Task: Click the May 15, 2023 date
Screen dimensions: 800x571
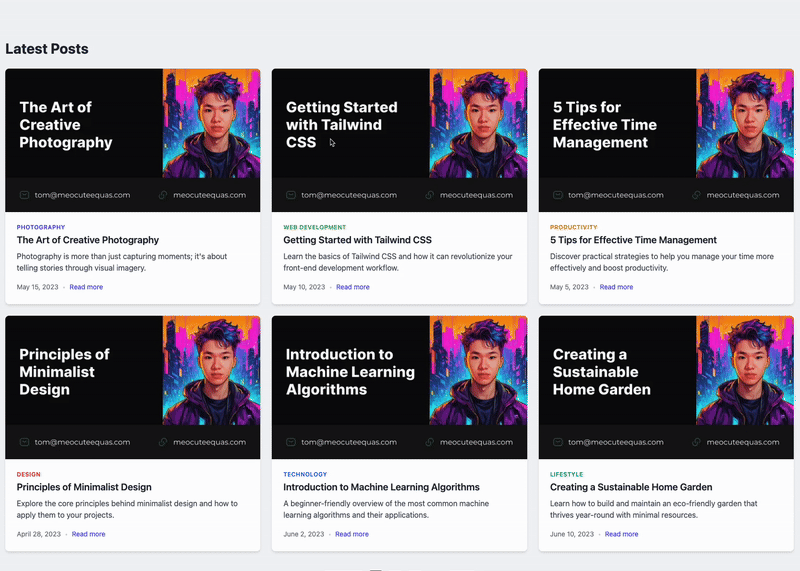Action: 37,287
